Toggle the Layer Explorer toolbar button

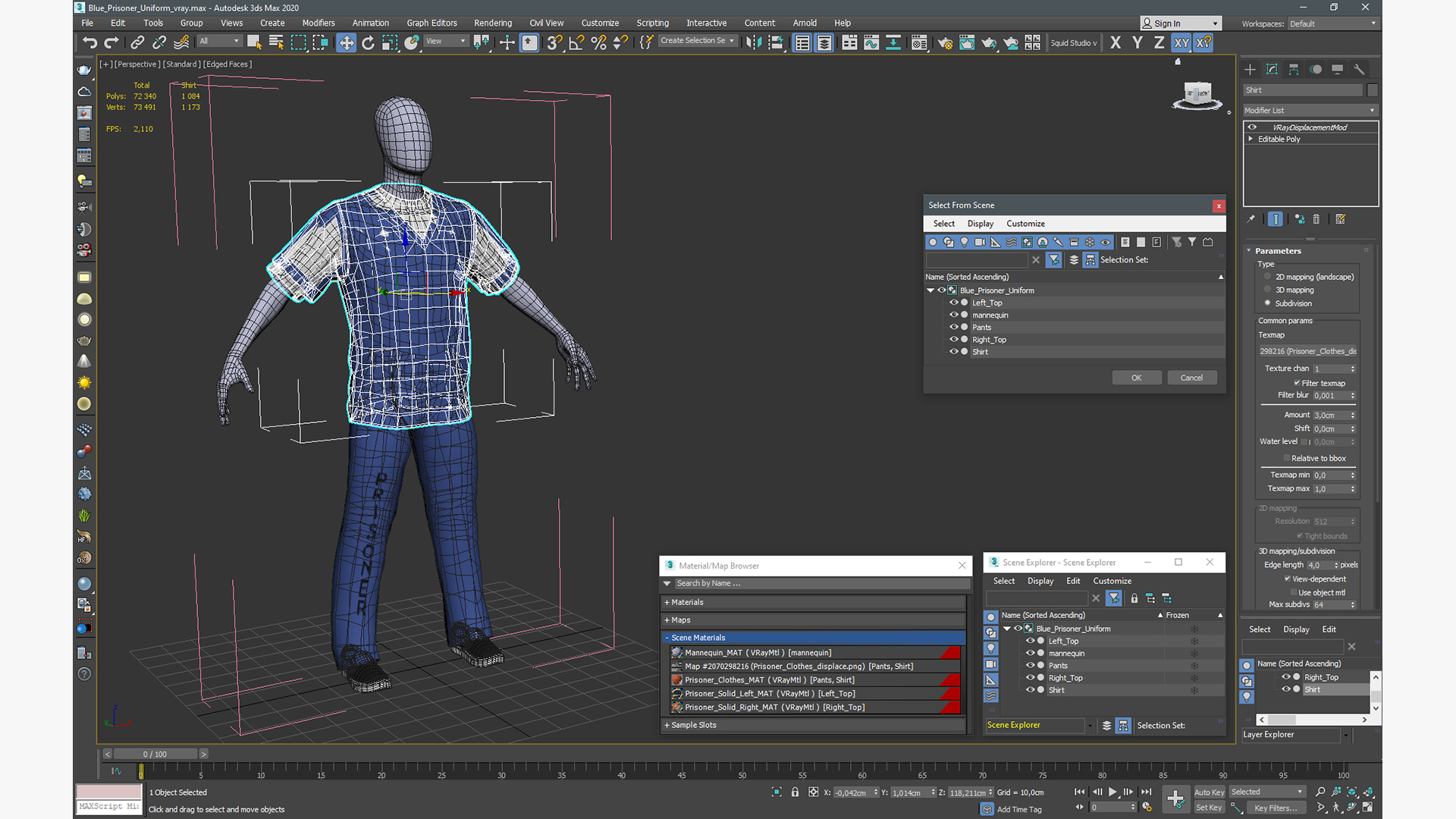(824, 42)
